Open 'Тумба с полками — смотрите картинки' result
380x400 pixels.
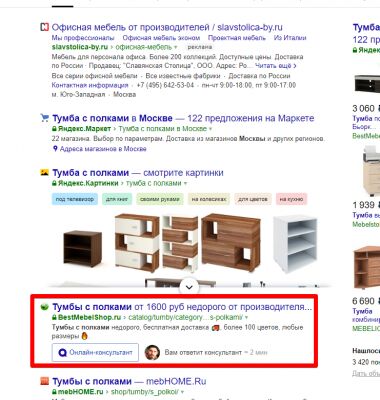138,173
